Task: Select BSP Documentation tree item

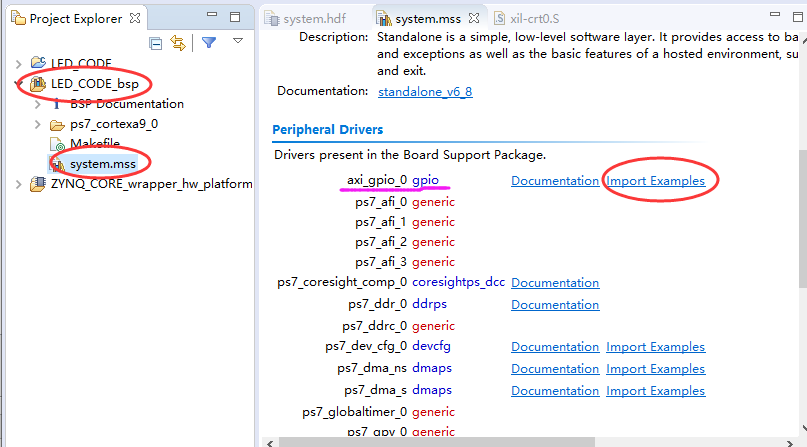Action: point(127,104)
